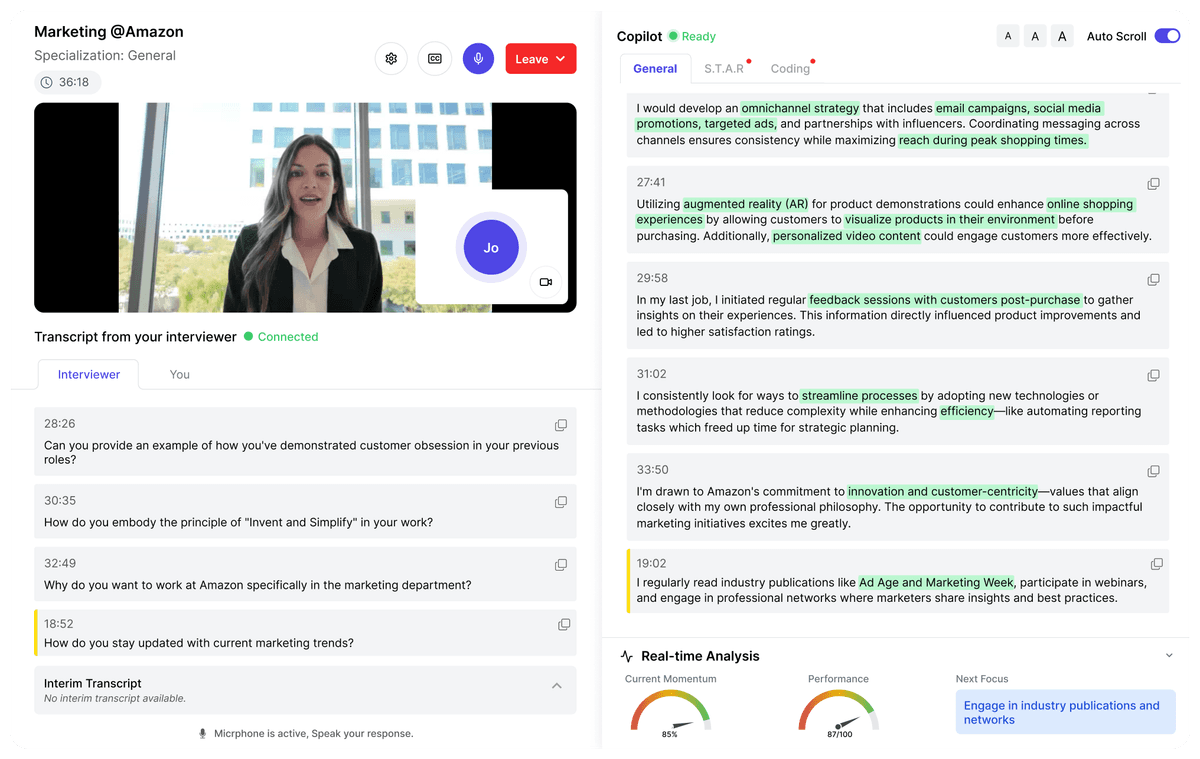Screen dimensions: 1200x759
Task: Expand the Leave button dropdown arrow
Action: (x=560, y=58)
